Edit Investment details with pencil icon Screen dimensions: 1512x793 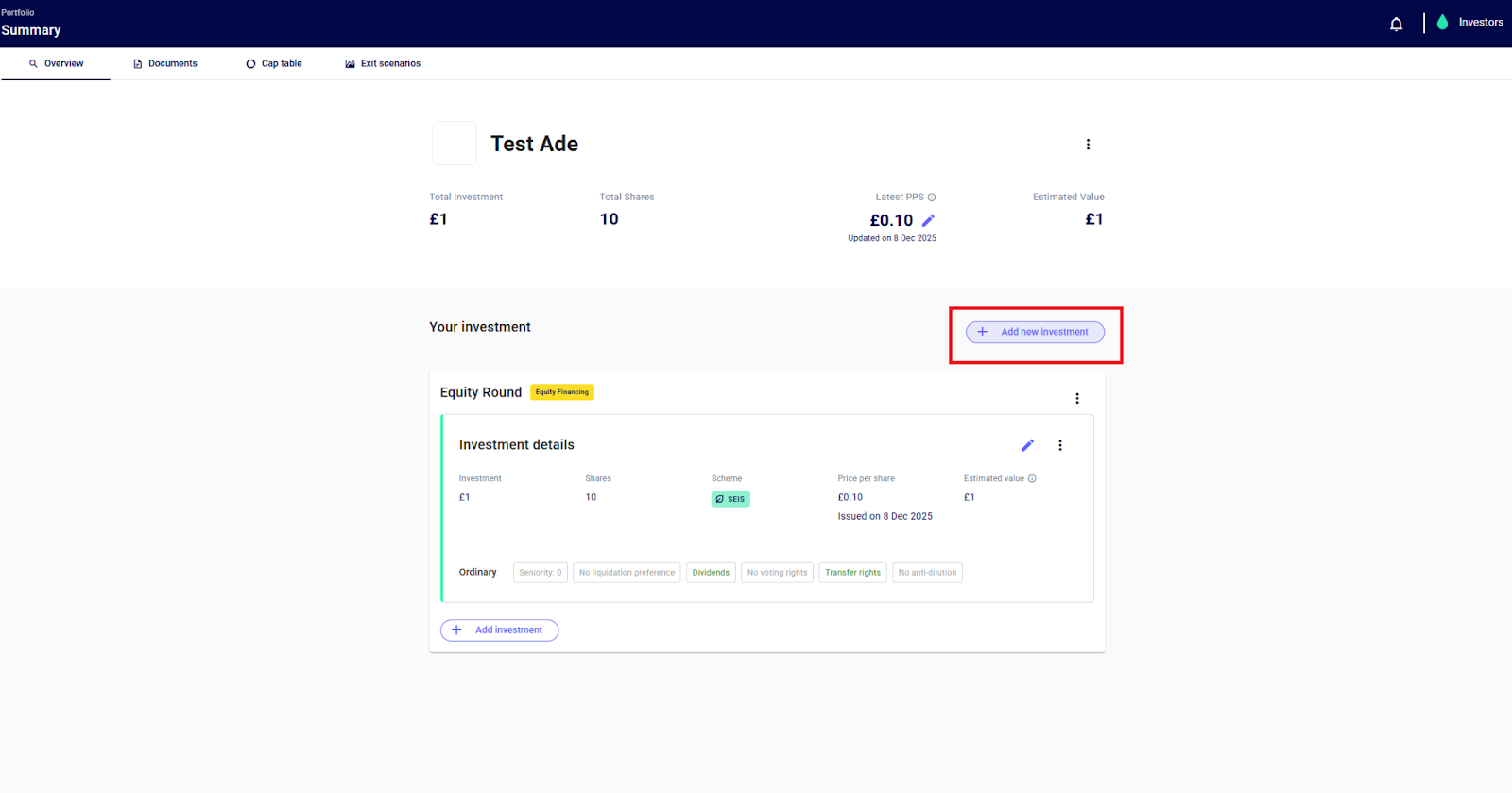pos(1027,445)
